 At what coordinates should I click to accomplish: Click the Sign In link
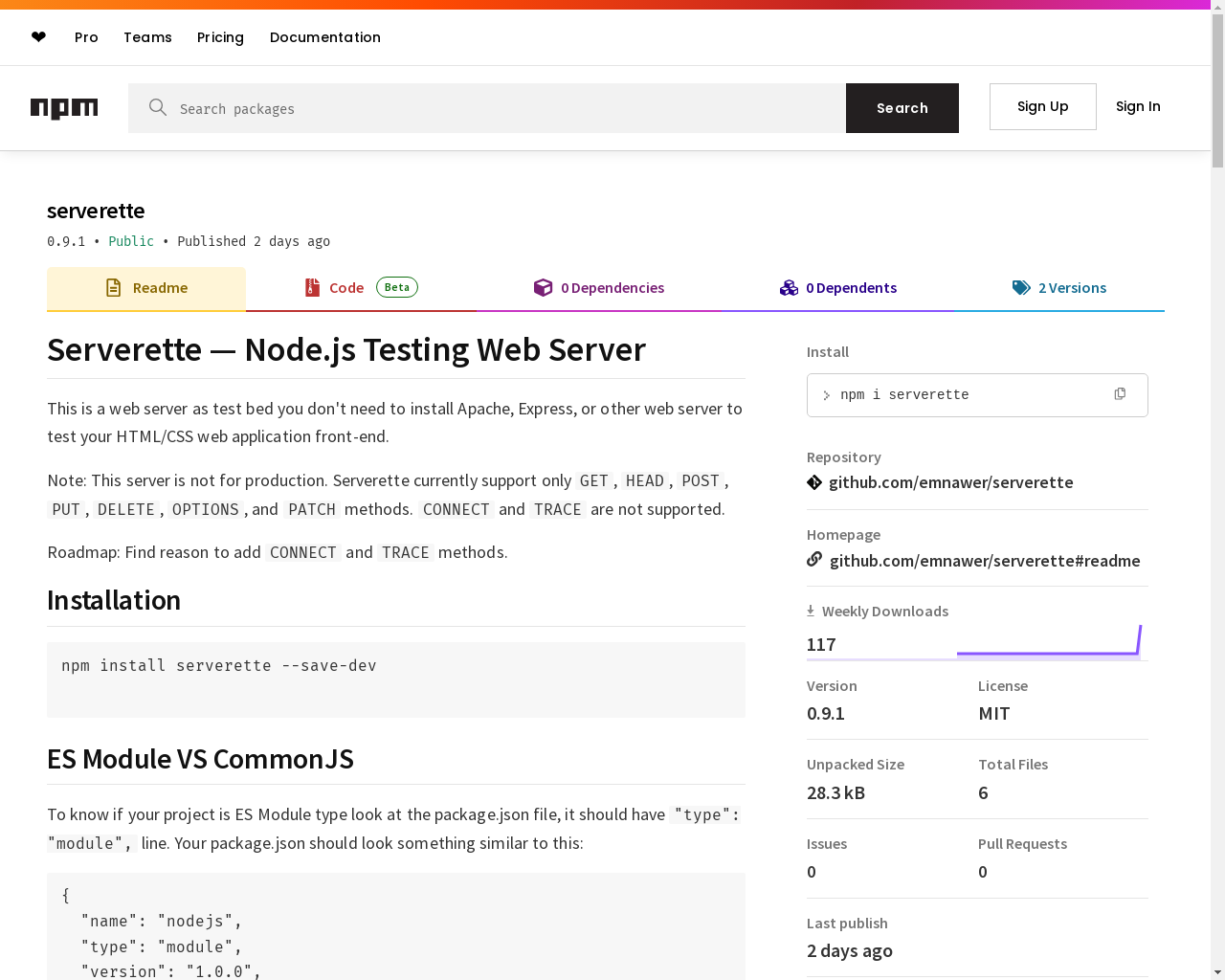click(x=1138, y=106)
